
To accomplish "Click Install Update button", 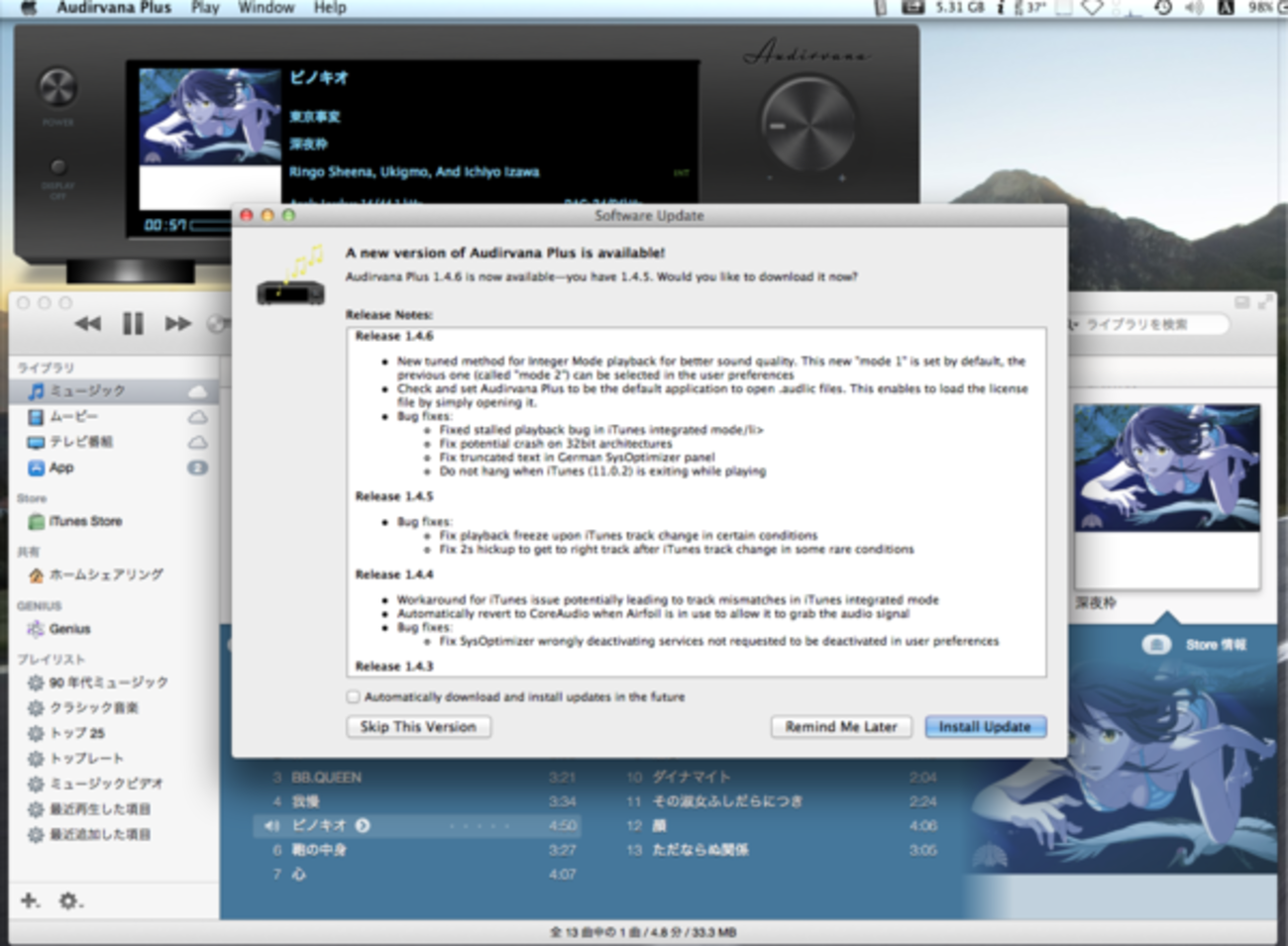I will click(x=985, y=726).
